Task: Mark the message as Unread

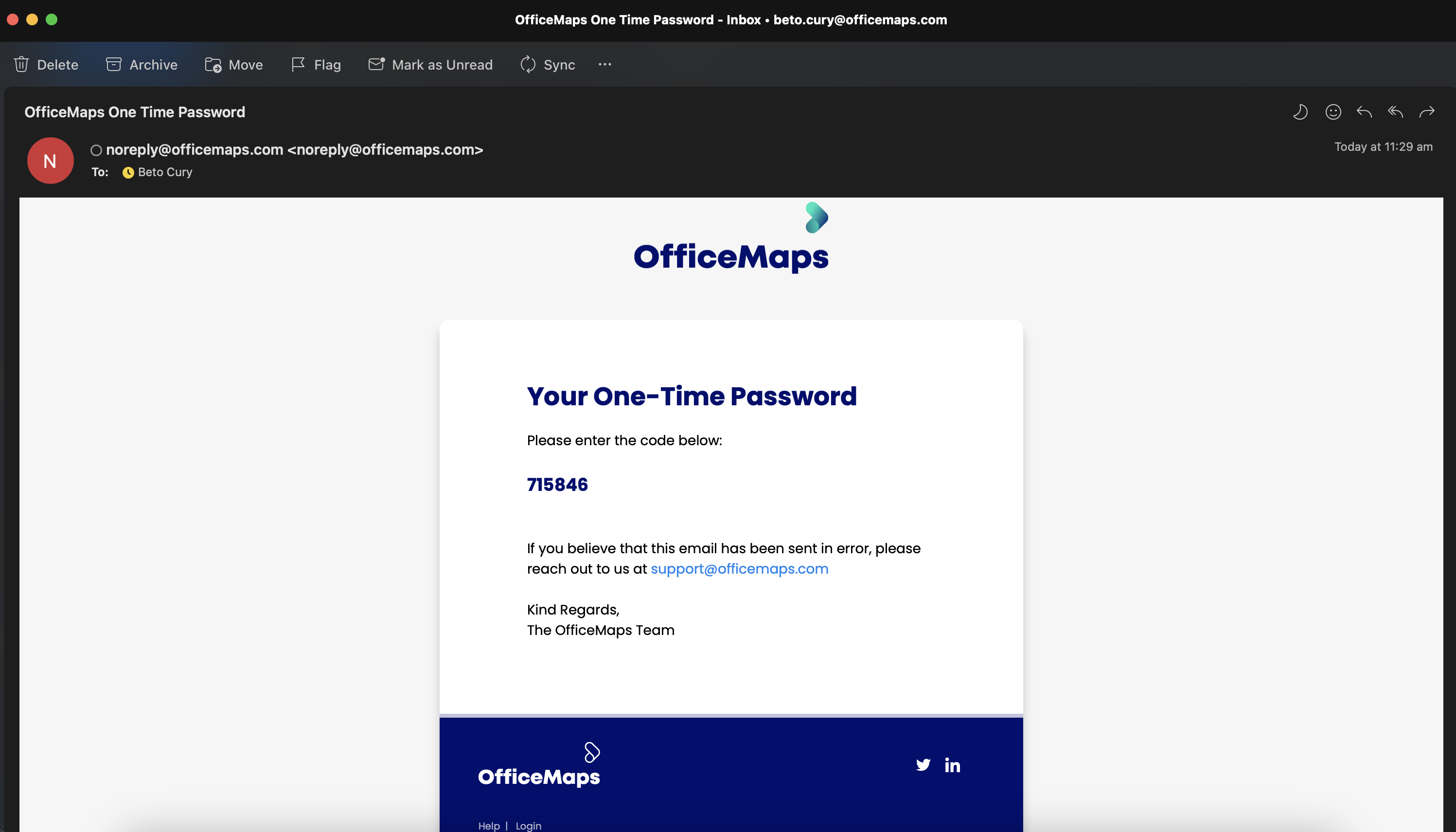Action: [430, 65]
